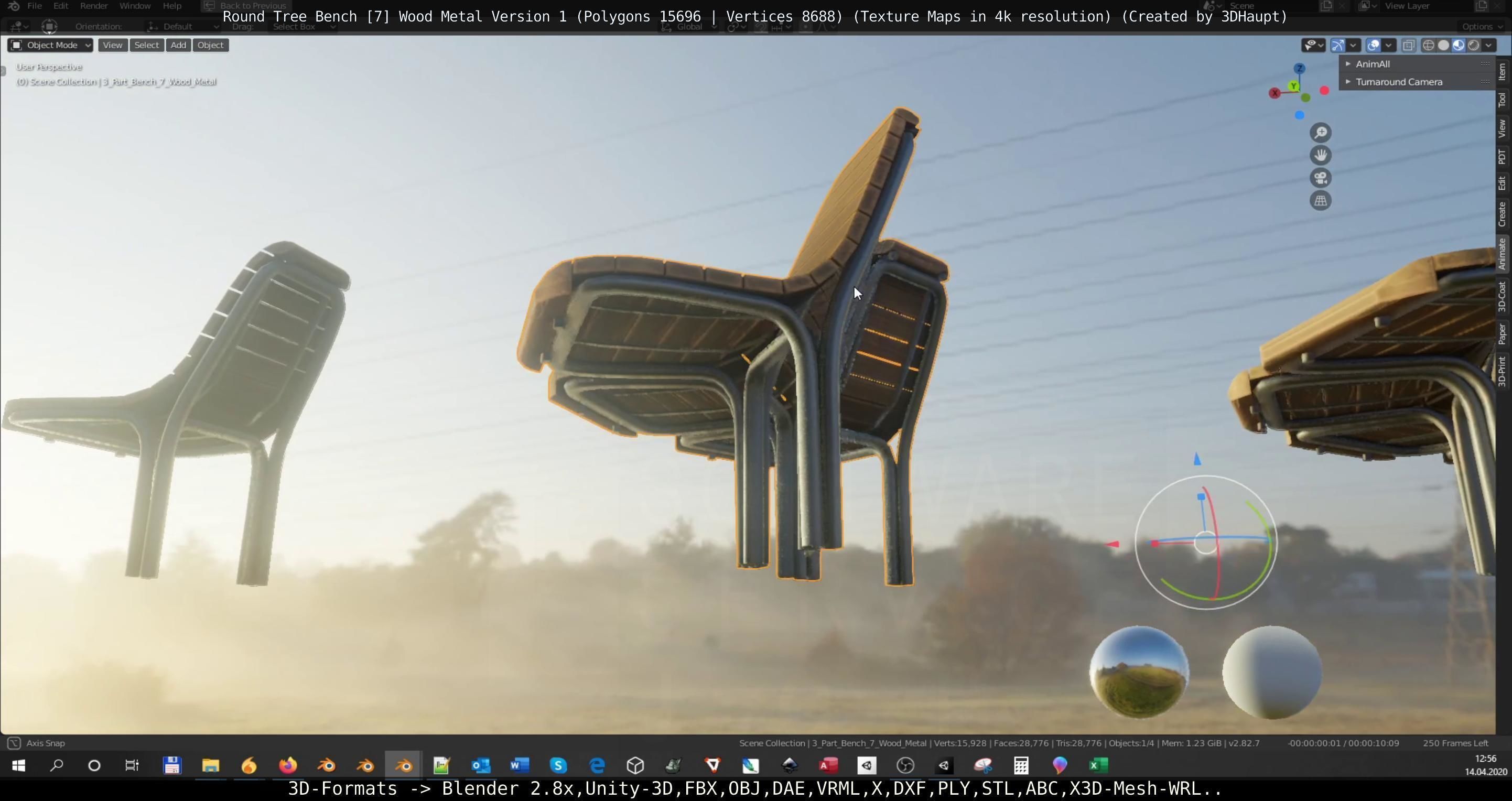Open the Object Mode dropdown

[x=50, y=45]
